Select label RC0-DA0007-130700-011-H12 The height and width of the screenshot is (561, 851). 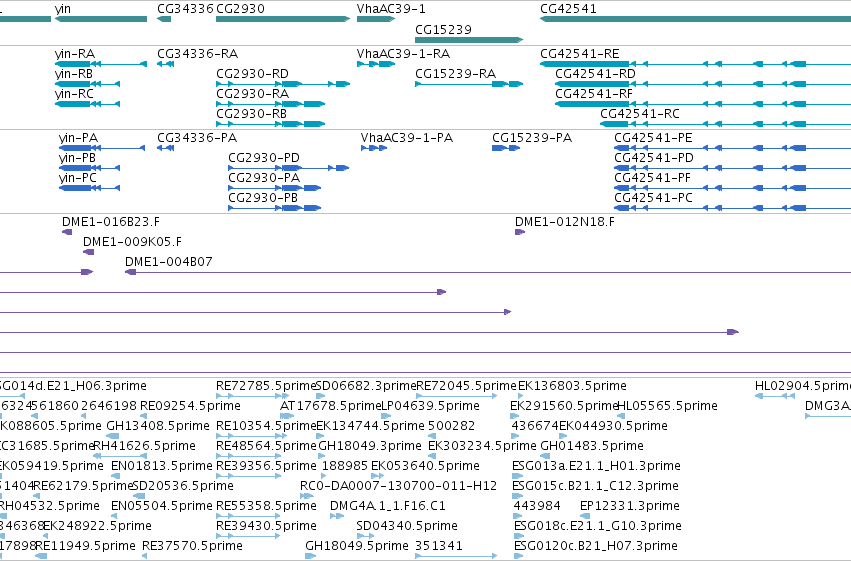[x=398, y=486]
